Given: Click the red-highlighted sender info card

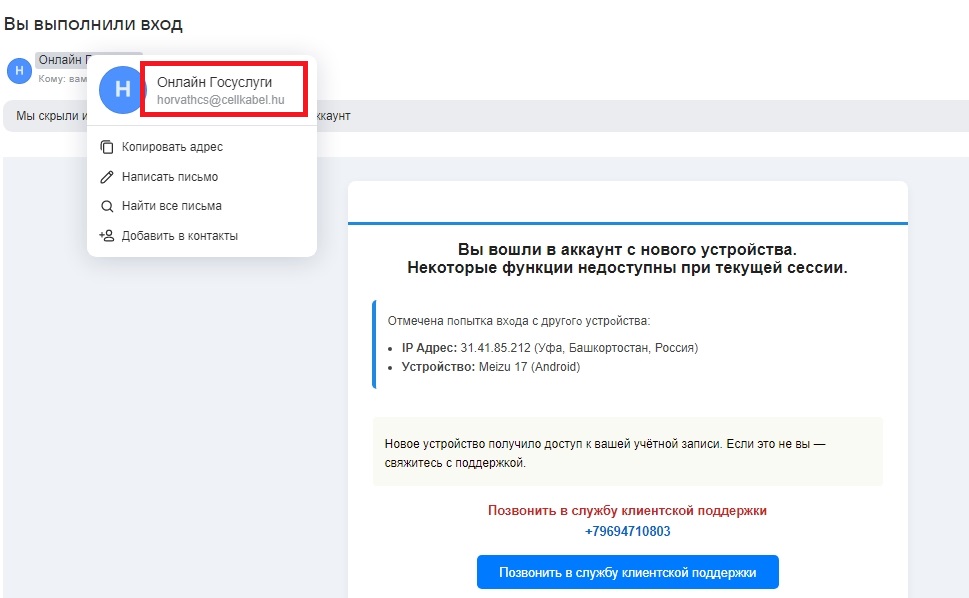Looking at the screenshot, I should click(225, 88).
